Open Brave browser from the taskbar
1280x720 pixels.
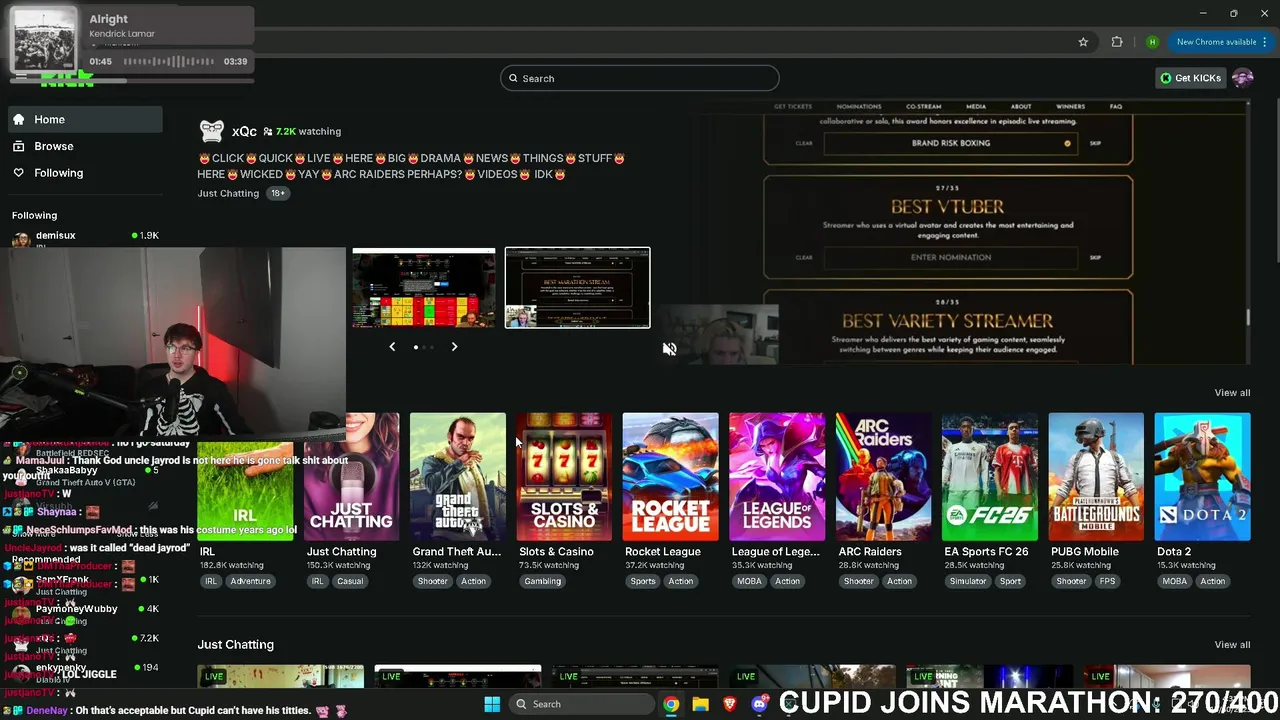pos(730,704)
